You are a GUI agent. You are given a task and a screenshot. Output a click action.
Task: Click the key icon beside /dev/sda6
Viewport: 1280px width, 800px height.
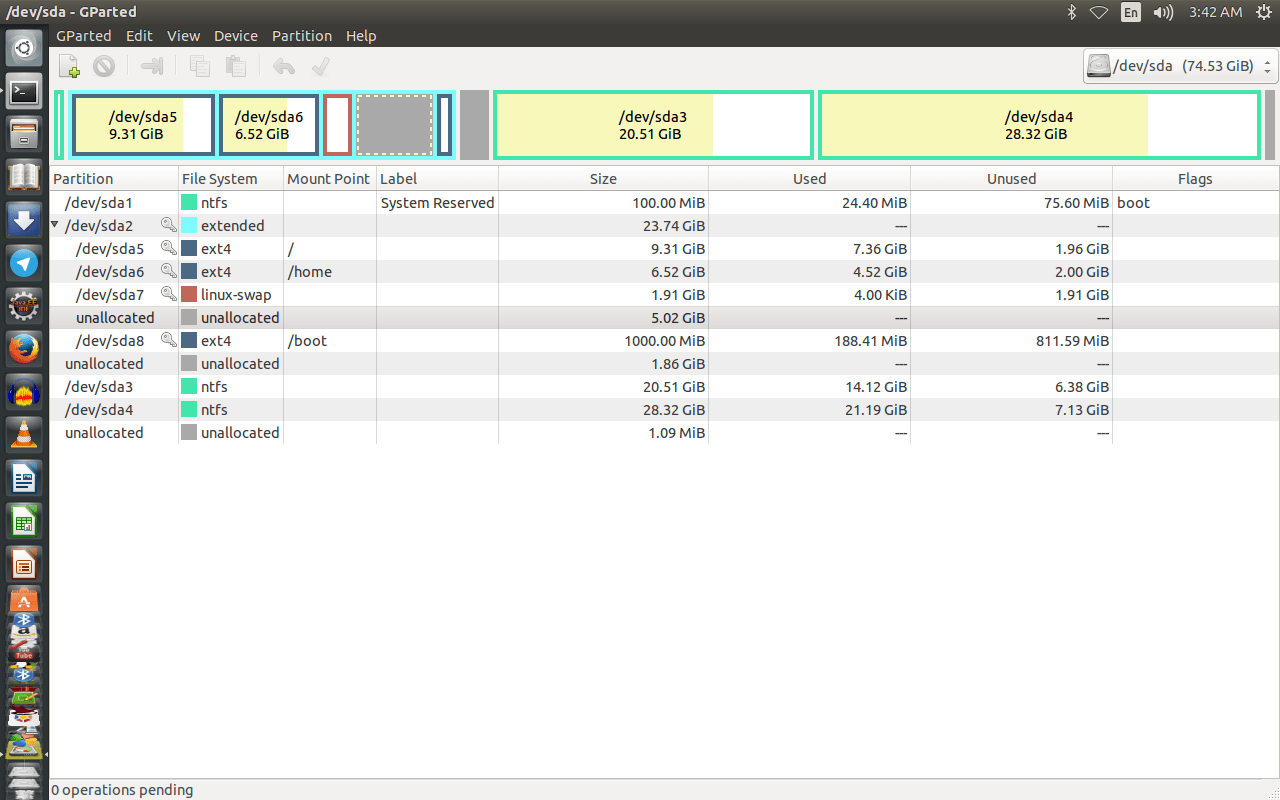point(168,271)
